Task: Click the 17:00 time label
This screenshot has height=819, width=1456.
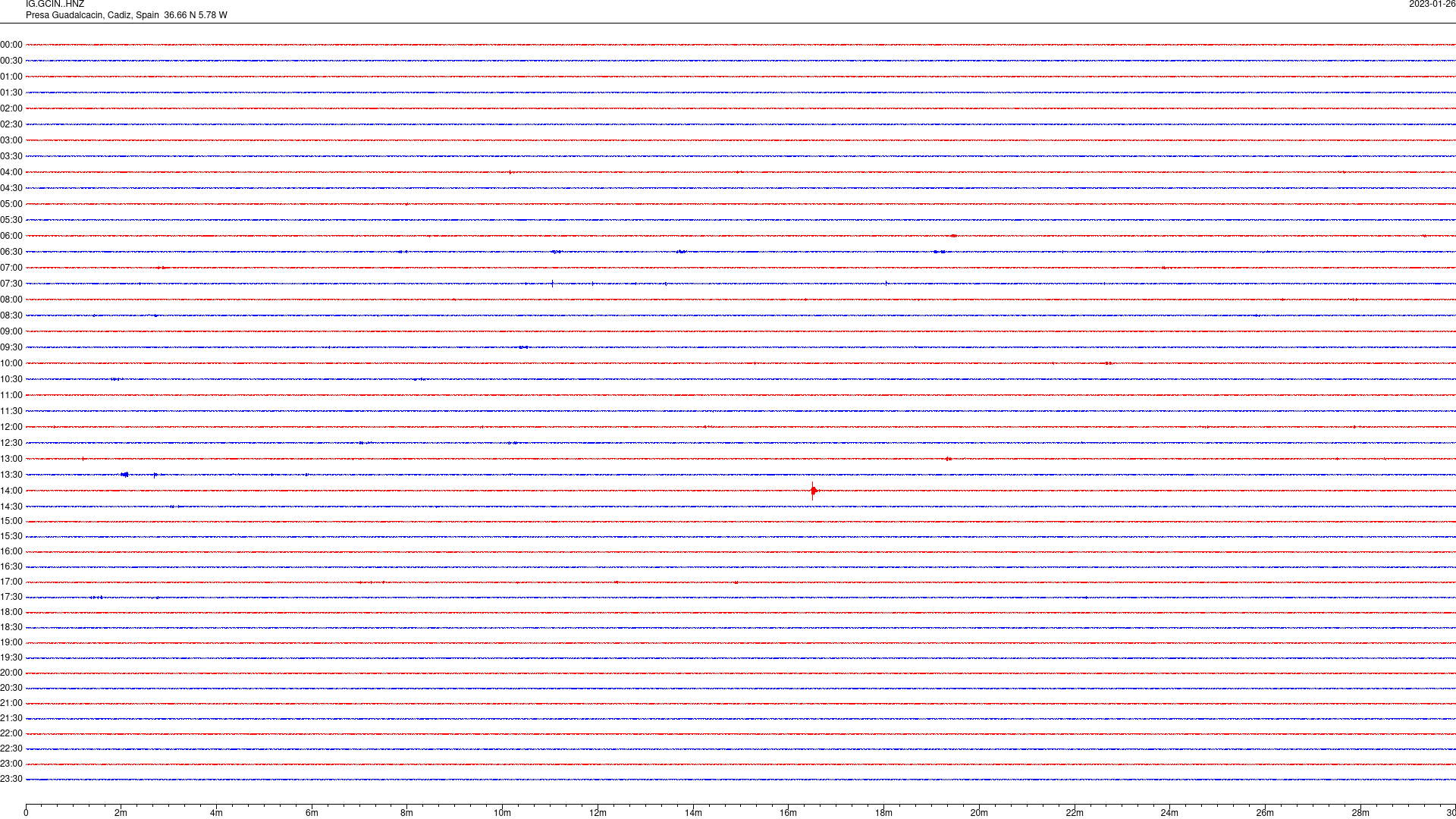Action: tap(11, 582)
